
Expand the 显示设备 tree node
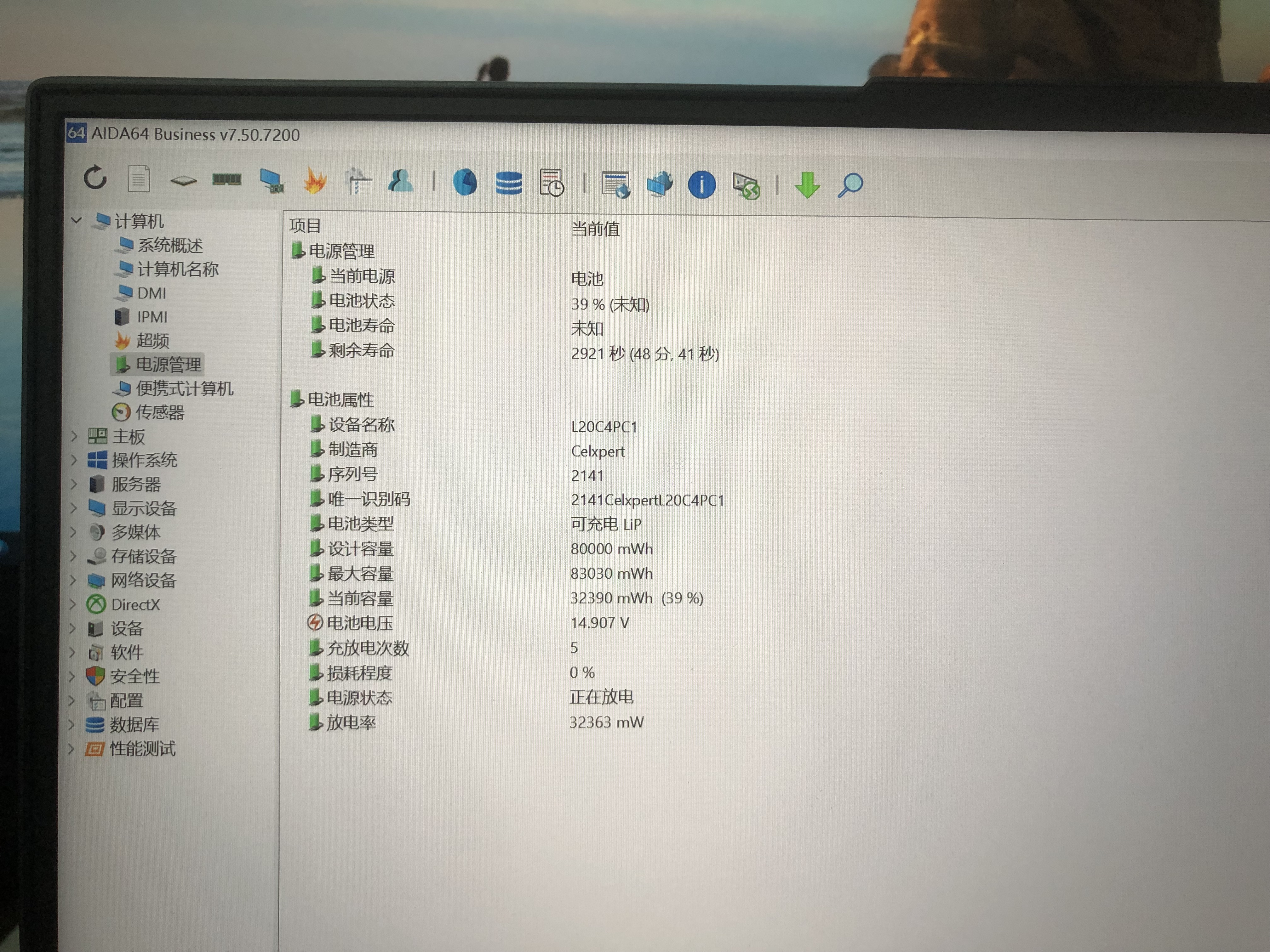(73, 508)
